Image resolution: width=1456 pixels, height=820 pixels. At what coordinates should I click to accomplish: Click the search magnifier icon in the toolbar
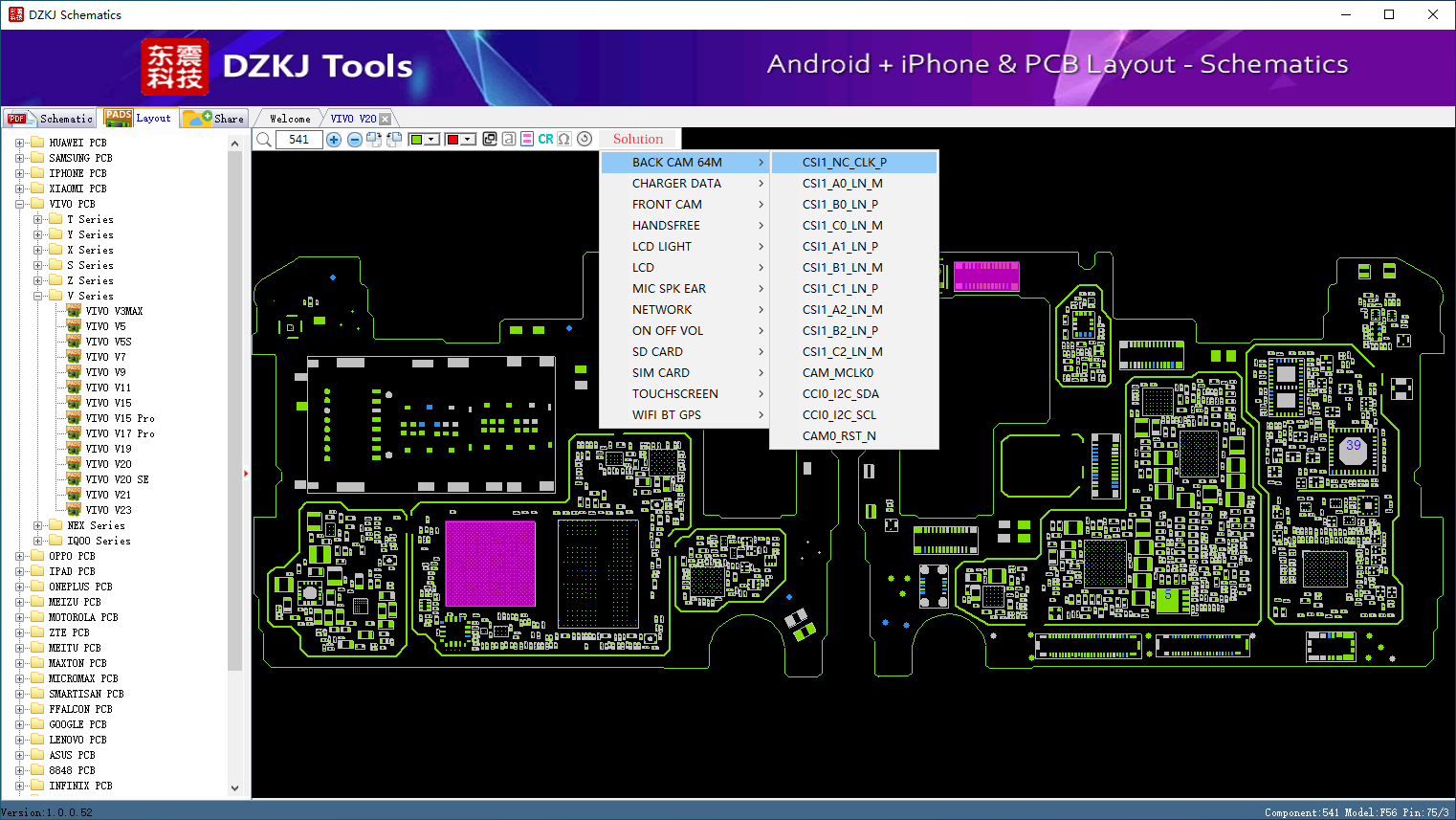coord(263,140)
